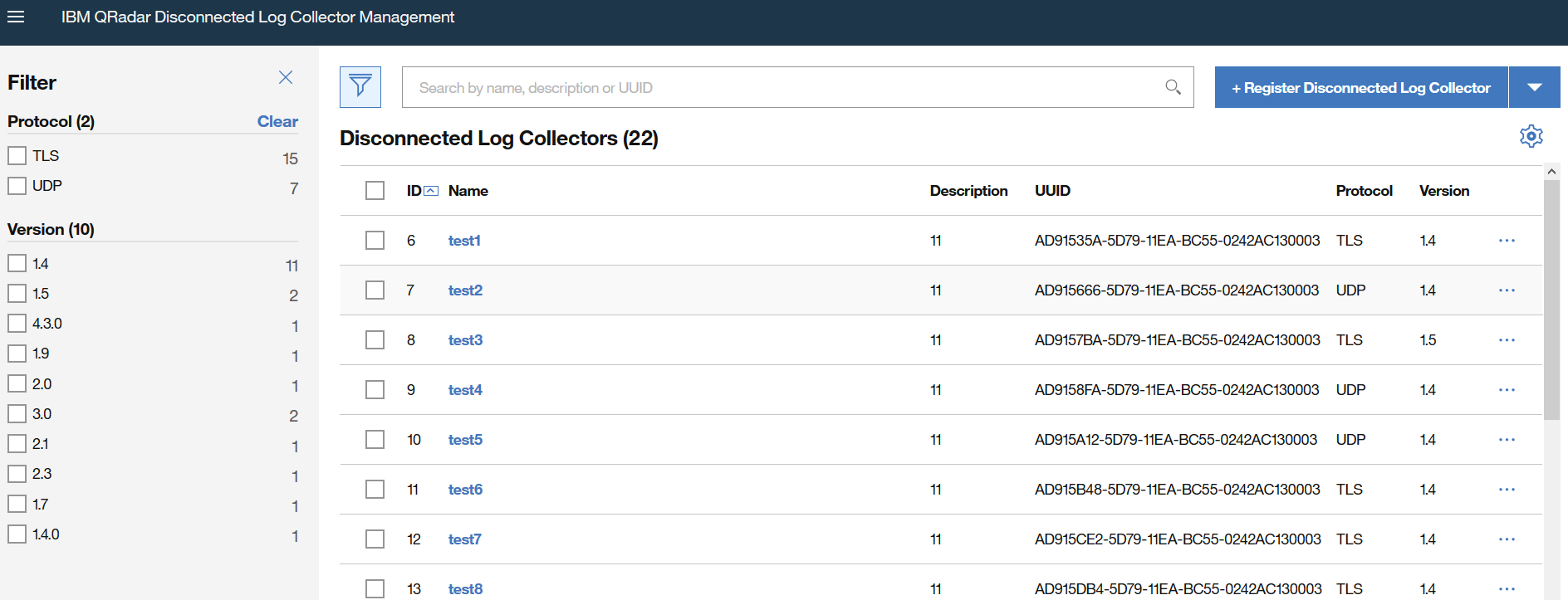
Task: Enable the TLS protocol filter
Action: click(x=17, y=156)
